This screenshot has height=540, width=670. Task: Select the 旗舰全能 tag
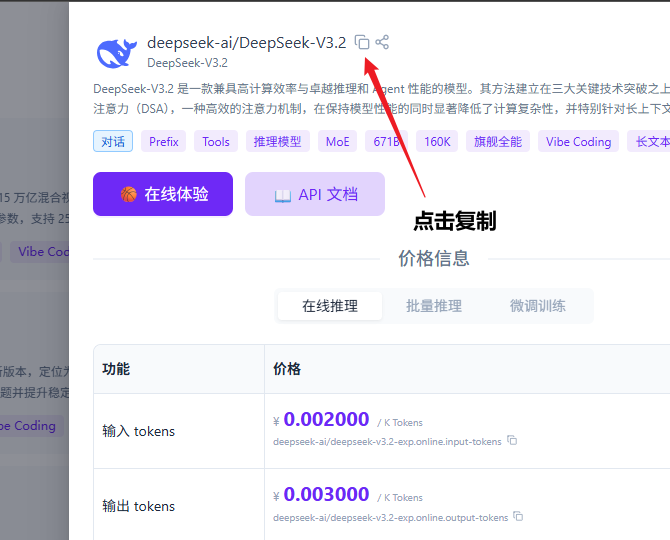tap(498, 141)
